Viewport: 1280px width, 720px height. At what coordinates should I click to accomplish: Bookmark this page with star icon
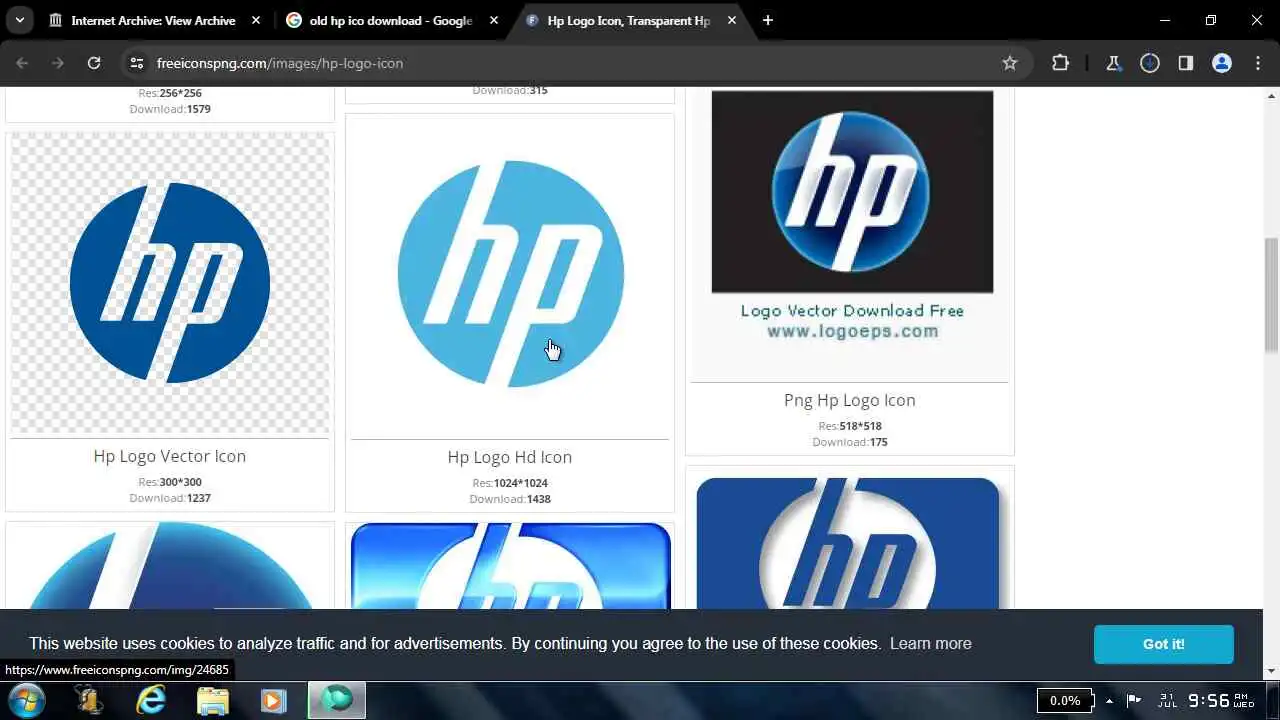tap(1010, 63)
